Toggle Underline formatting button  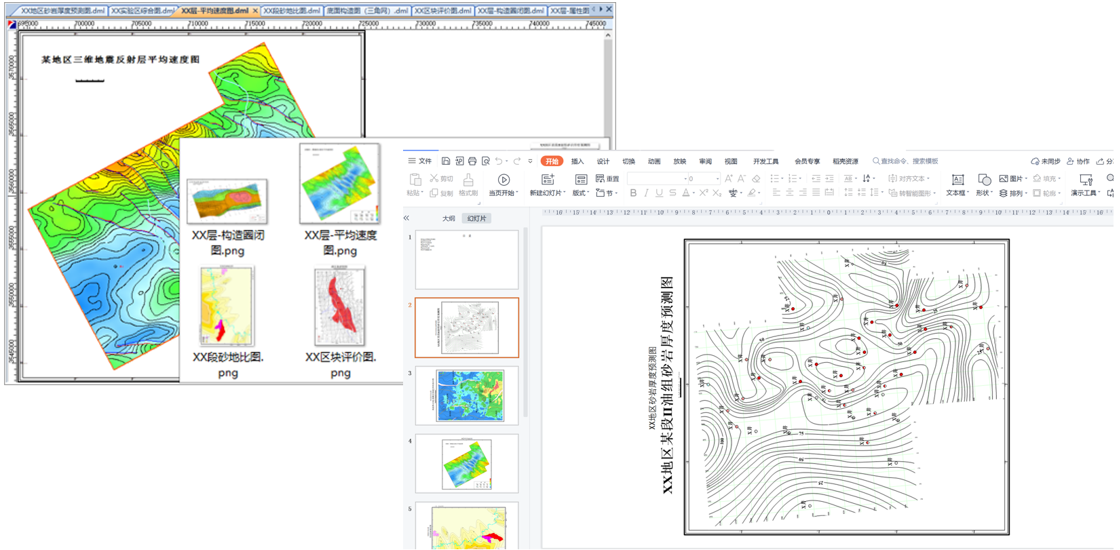tap(659, 193)
